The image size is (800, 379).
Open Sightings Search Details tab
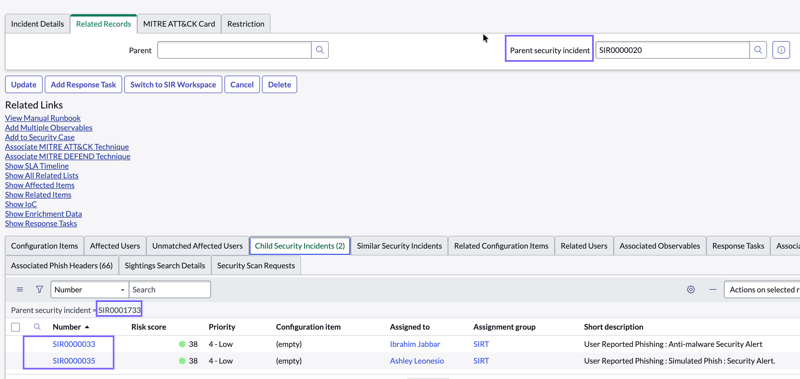click(x=165, y=266)
